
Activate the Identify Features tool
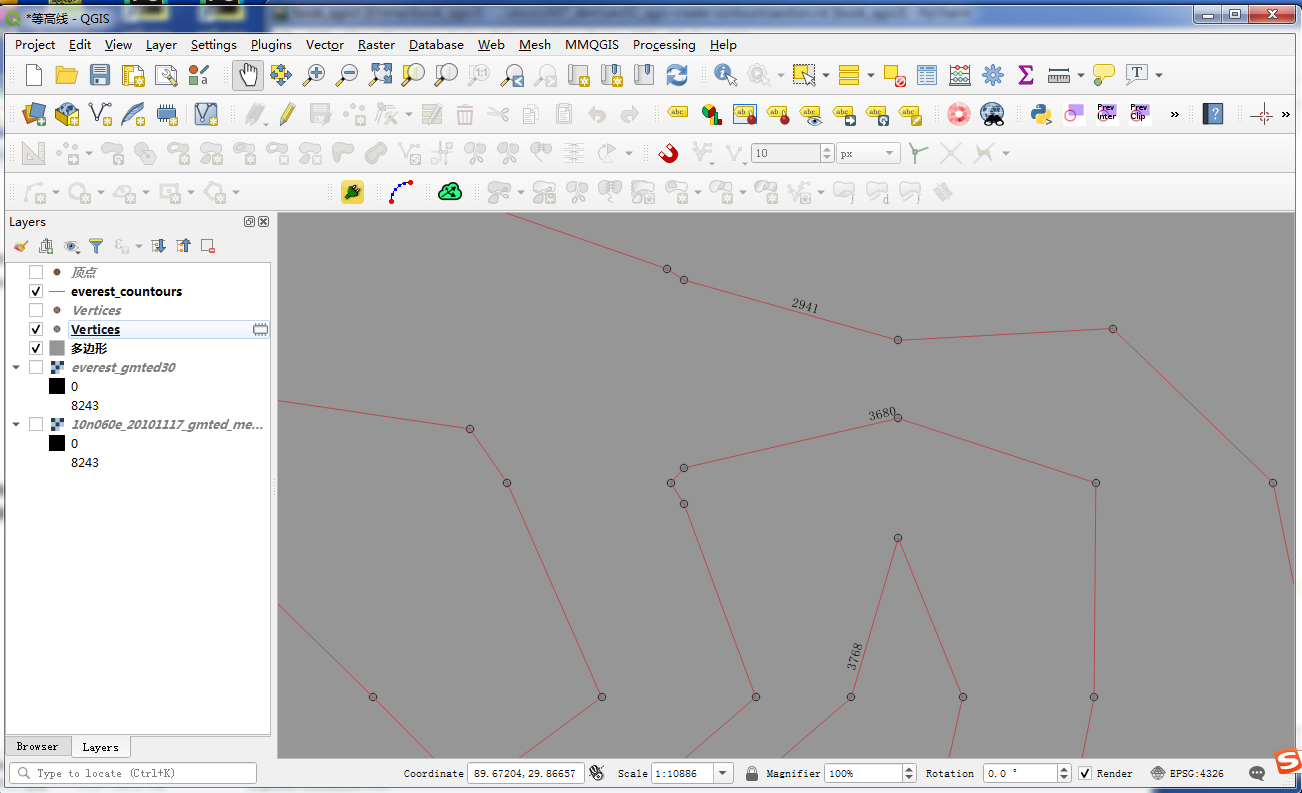pyautogui.click(x=725, y=75)
